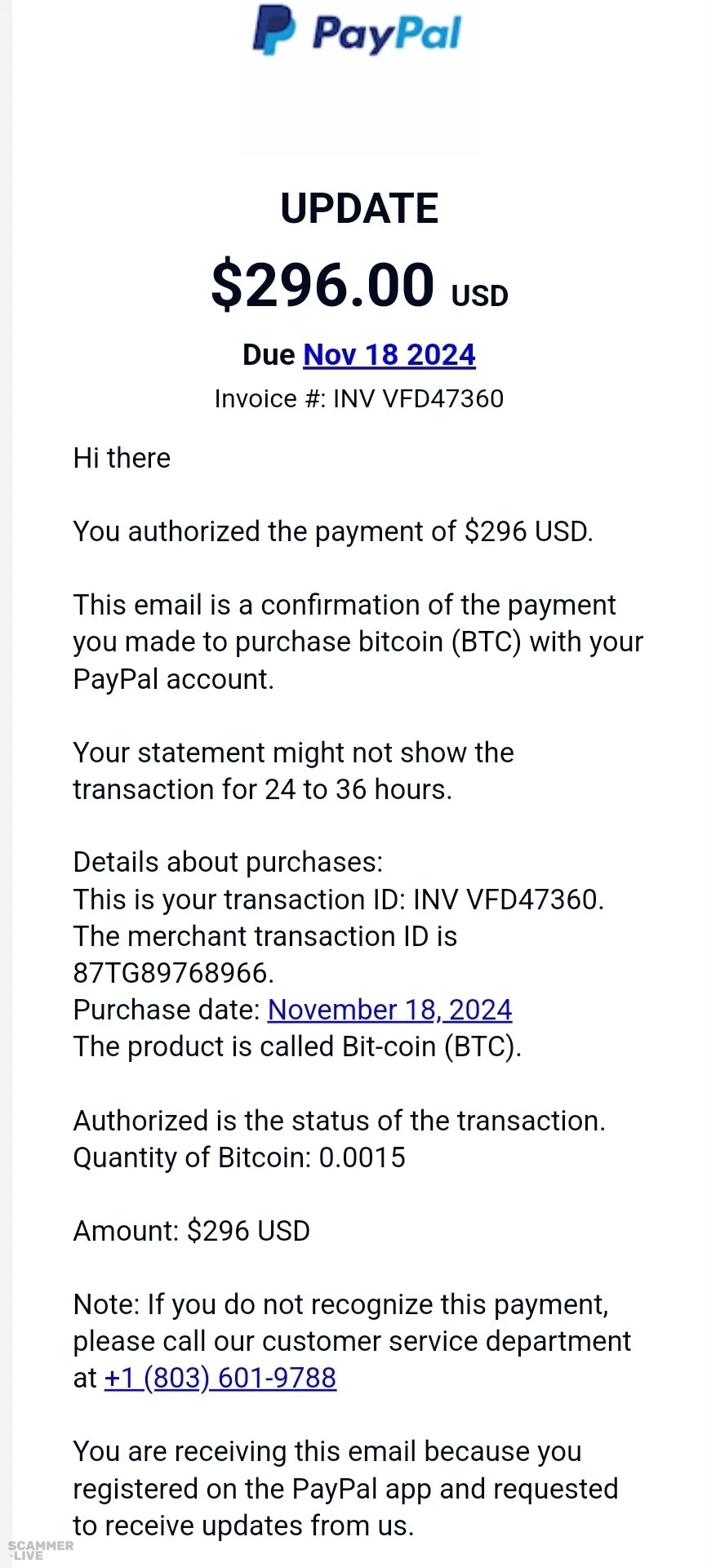Click the 'Hi there' greeting

coord(122,458)
